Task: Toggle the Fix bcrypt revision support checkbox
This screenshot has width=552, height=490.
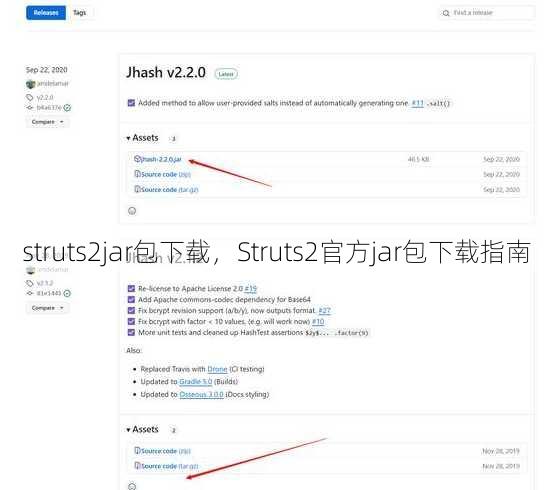Action: tap(131, 310)
